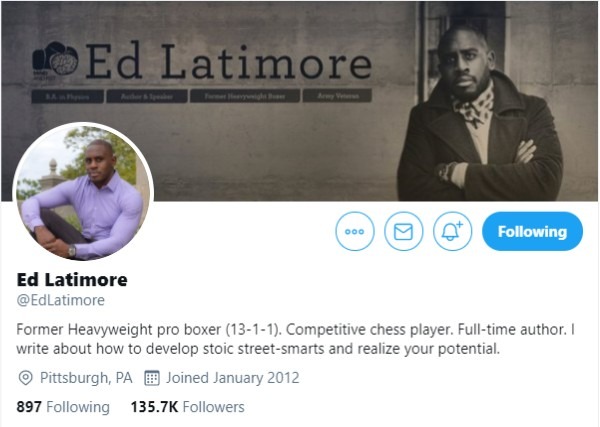Click the 'Former Heavyweight Boxer' banner tag

[x=245, y=96]
